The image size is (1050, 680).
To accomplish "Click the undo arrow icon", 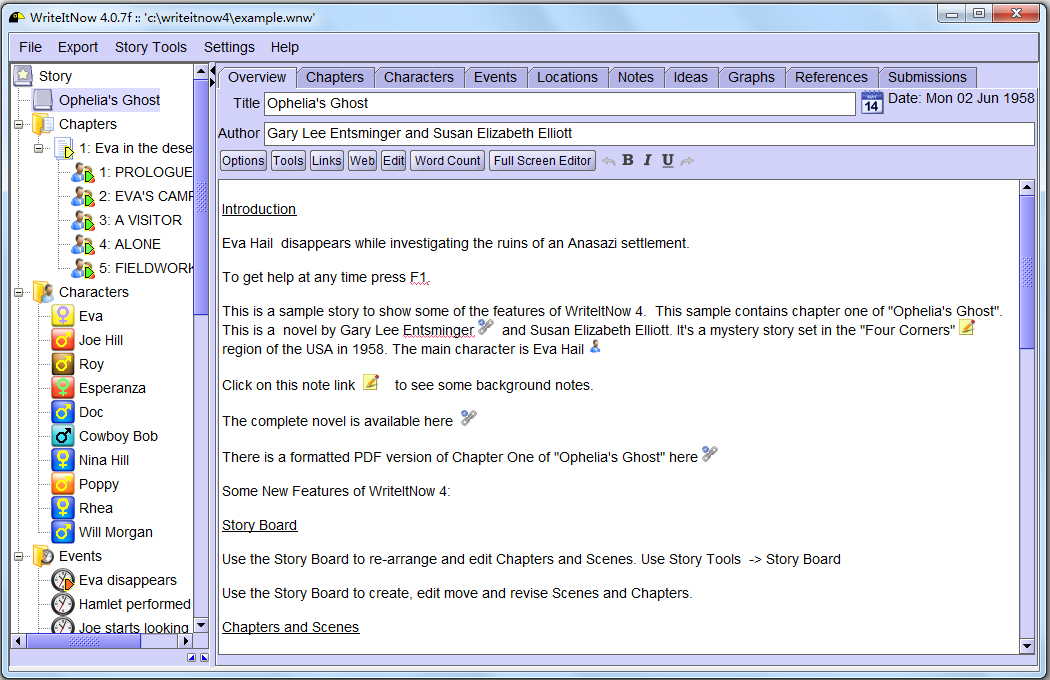I will tap(609, 161).
